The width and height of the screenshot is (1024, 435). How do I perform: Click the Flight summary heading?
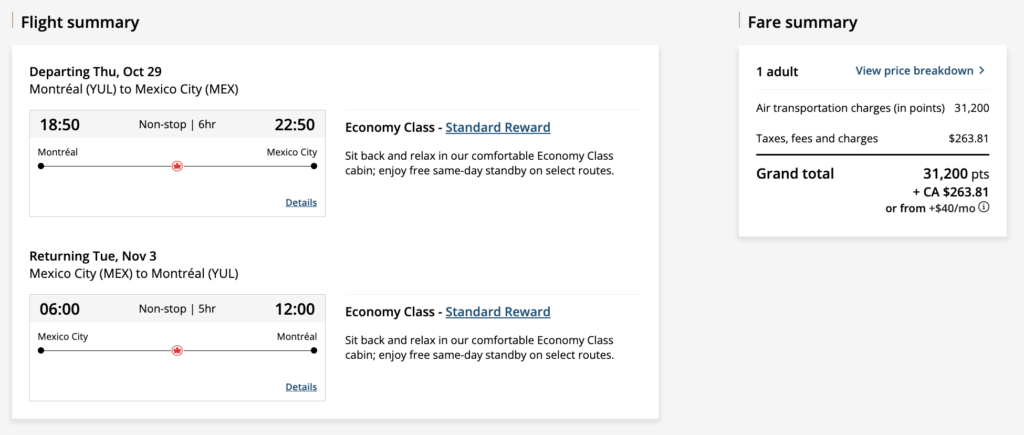(x=80, y=22)
